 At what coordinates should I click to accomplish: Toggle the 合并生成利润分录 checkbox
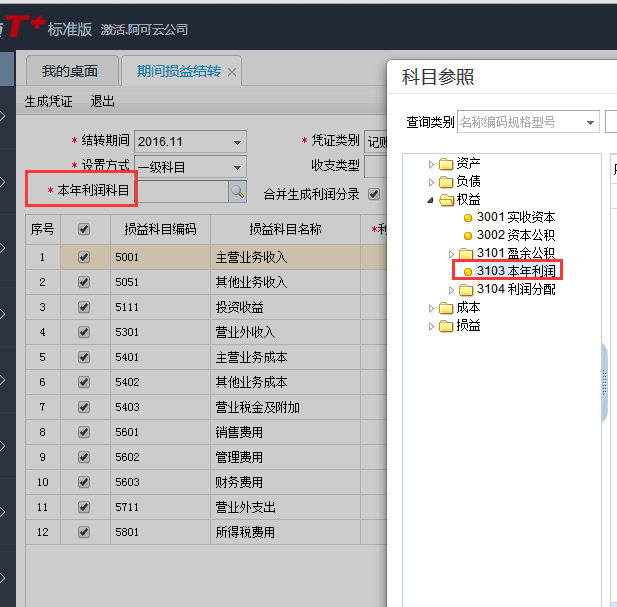(375, 194)
